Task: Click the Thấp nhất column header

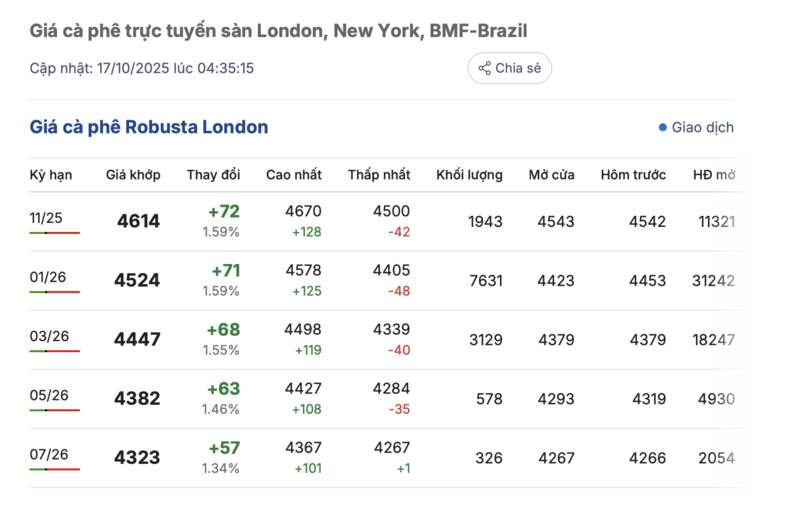Action: (379, 175)
